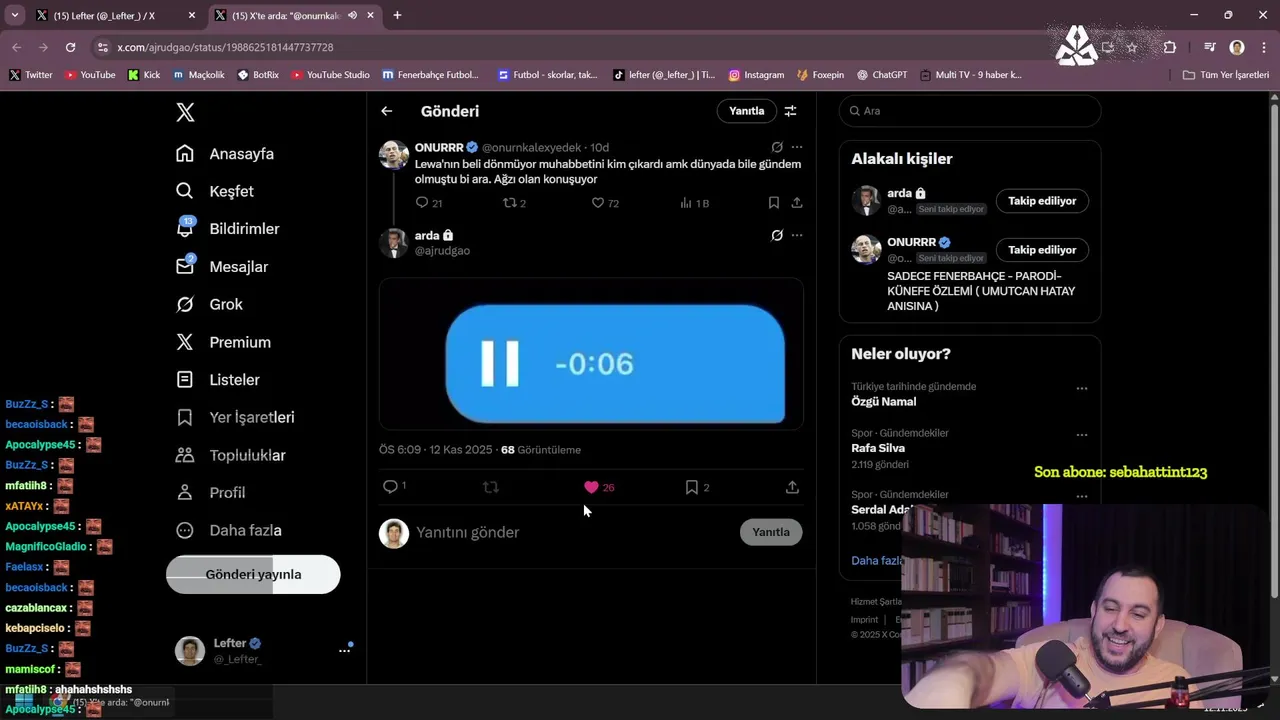This screenshot has width=1280, height=720.
Task: Go back with the arrow next to Gönderi
Action: [387, 111]
